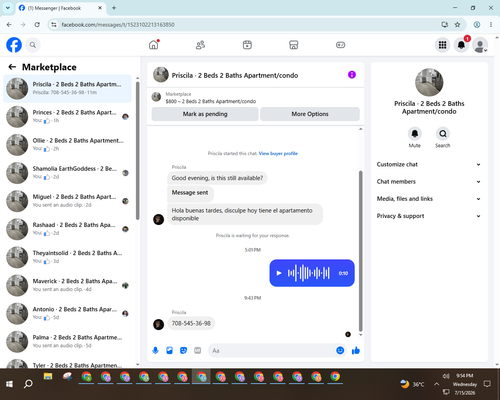
Task: Follow the View buyer profile link
Action: pos(278,153)
